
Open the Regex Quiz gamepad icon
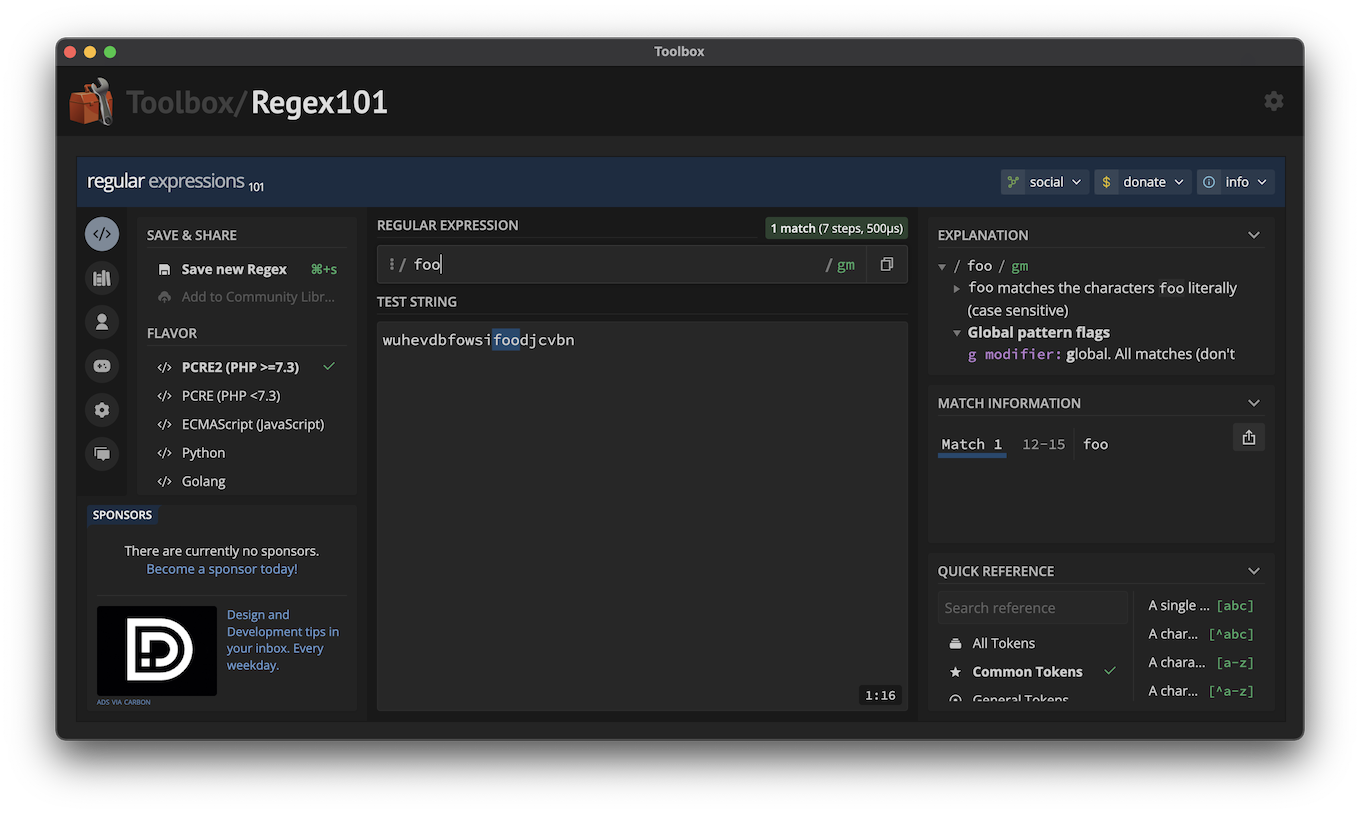[102, 366]
